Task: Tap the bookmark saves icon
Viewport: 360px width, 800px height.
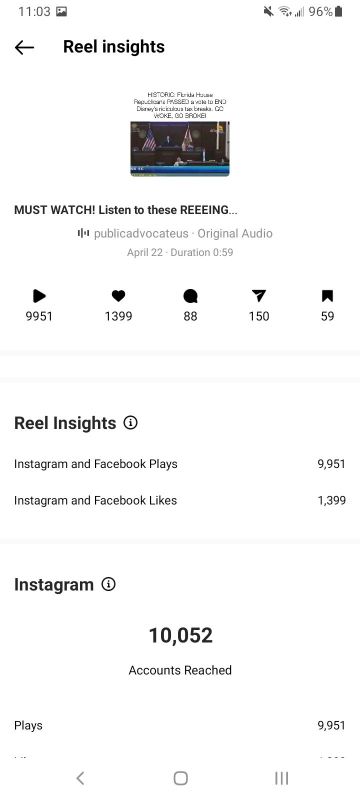Action: coord(327,296)
